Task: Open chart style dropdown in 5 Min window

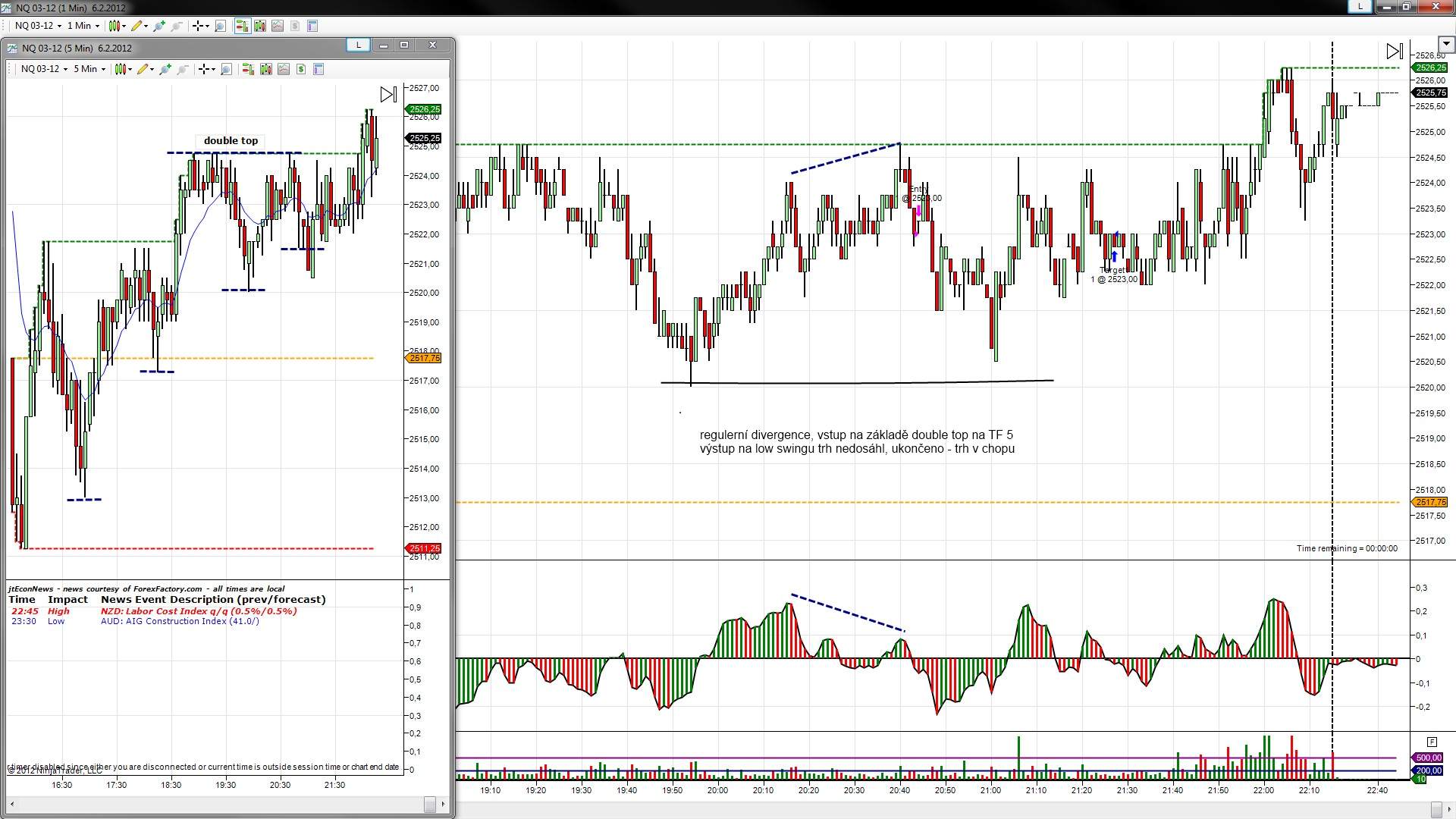Action: (x=123, y=69)
